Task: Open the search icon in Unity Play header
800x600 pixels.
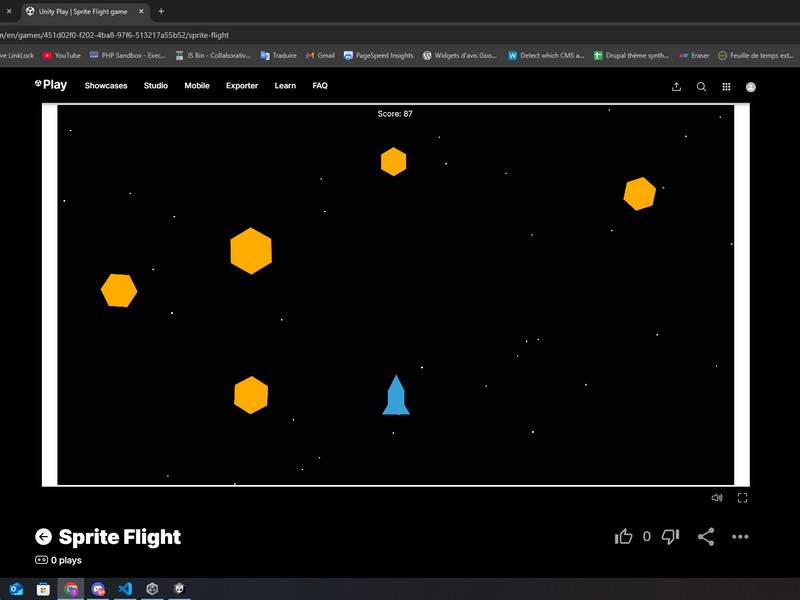Action: coord(701,87)
